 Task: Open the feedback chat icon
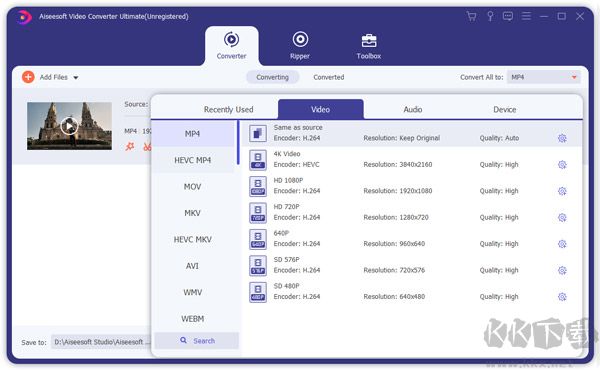pos(508,16)
